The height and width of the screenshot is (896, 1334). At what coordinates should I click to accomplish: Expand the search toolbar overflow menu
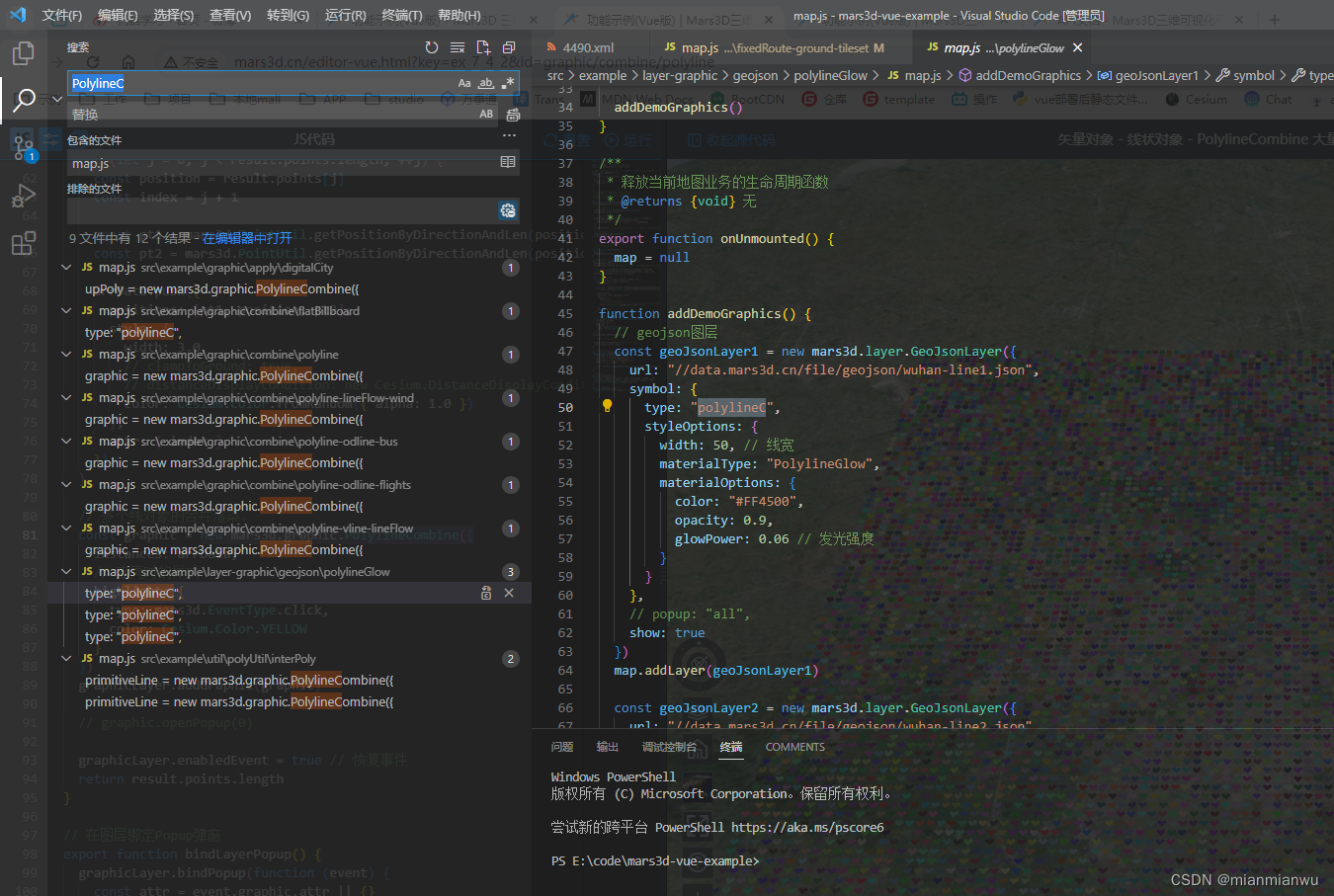(509, 135)
